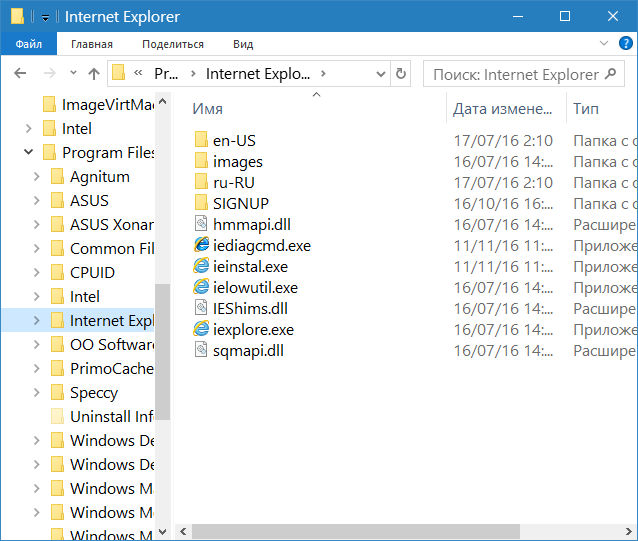
Task: Click the hidden path double-chevron breadcrumb
Action: coord(138,73)
